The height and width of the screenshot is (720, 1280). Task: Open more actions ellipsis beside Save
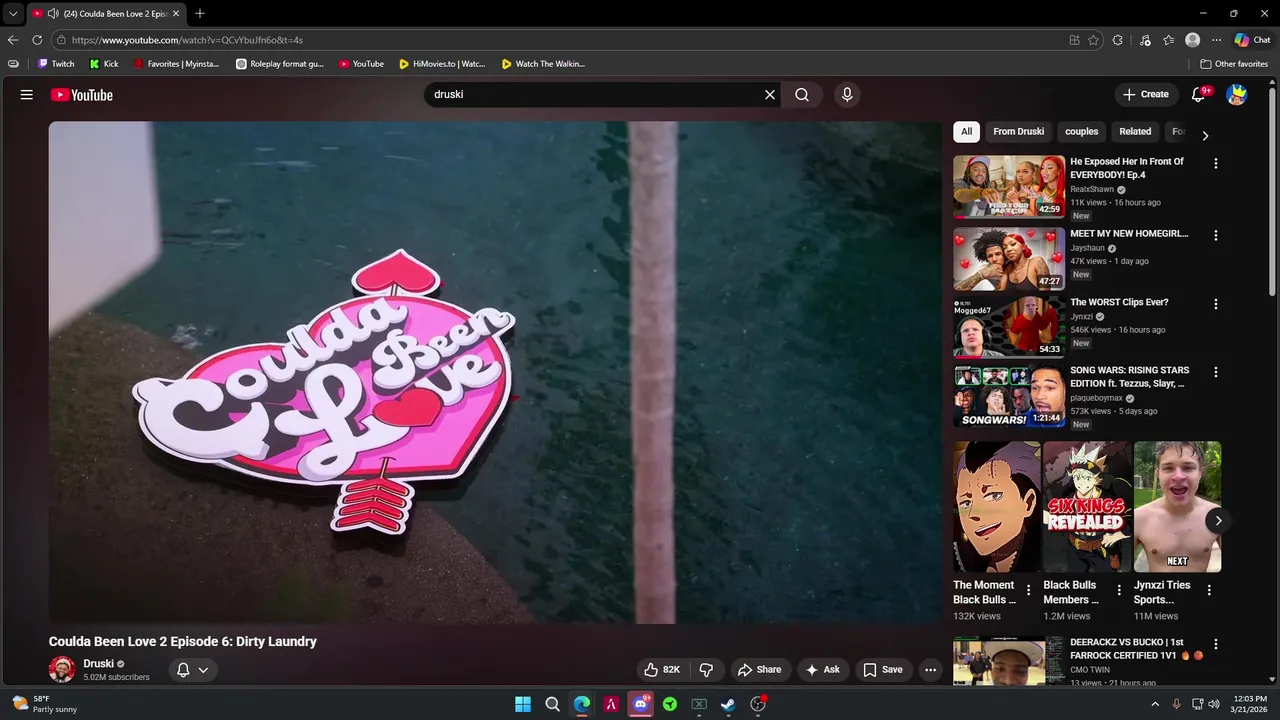point(931,670)
